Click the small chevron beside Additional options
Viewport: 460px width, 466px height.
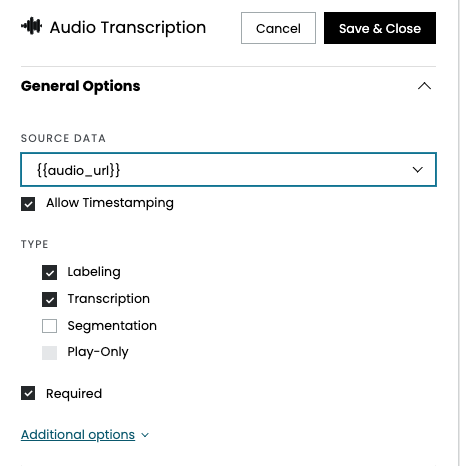click(145, 435)
